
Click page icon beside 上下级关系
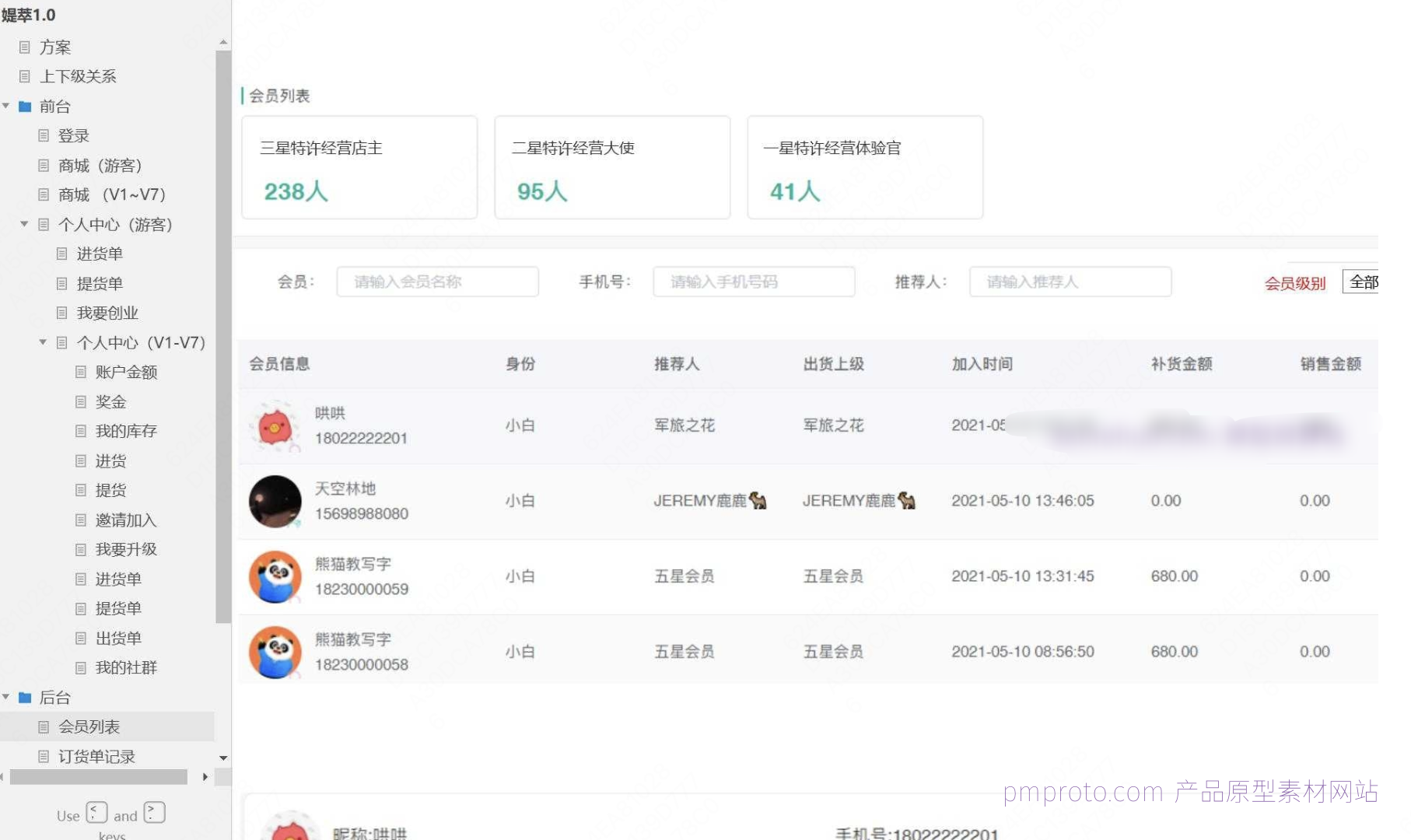25,76
